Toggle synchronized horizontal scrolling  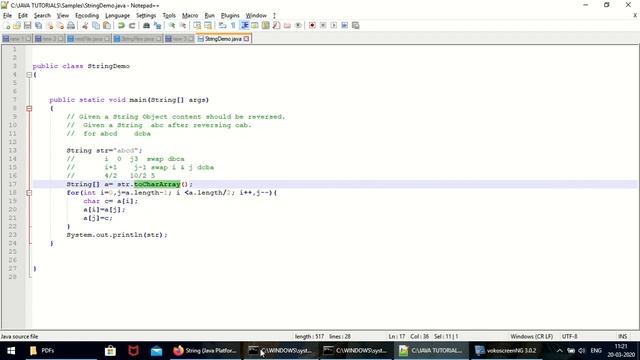tap(208, 25)
